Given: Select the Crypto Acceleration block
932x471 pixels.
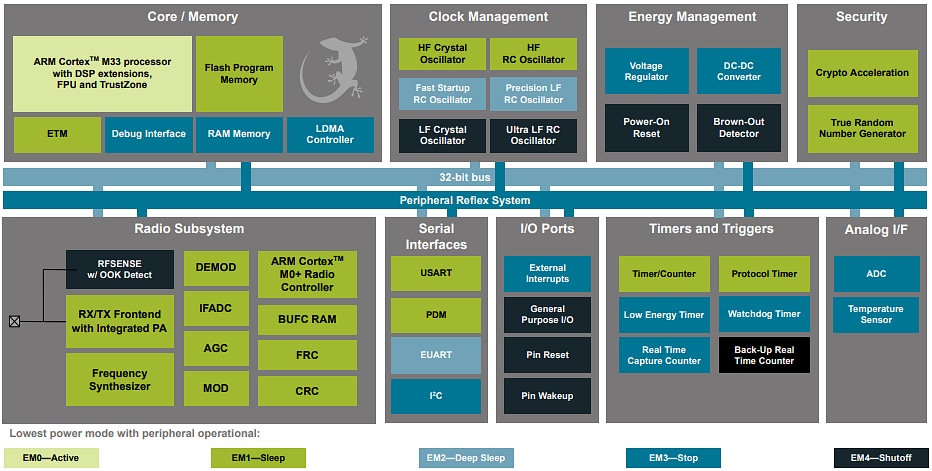Looking at the screenshot, I should tap(862, 73).
